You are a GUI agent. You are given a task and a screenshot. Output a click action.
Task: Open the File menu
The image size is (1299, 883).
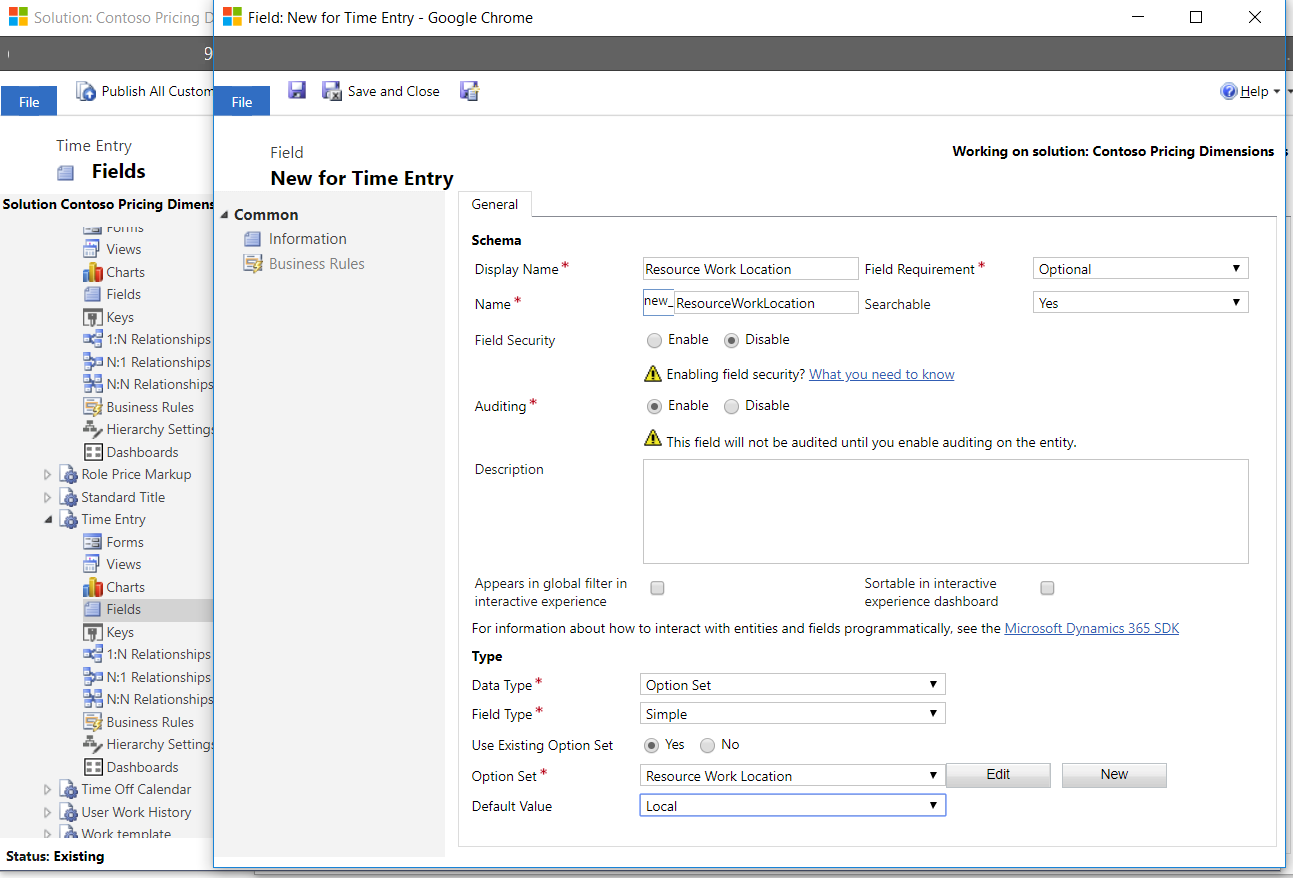click(x=241, y=100)
